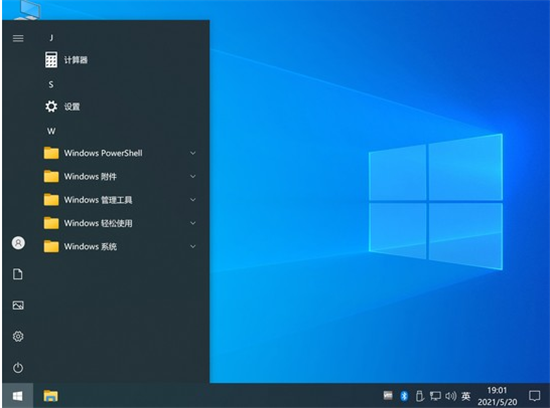The image size is (550, 408).
Task: Click the Windows 附件 folder icon
Action: pyautogui.click(x=51, y=176)
